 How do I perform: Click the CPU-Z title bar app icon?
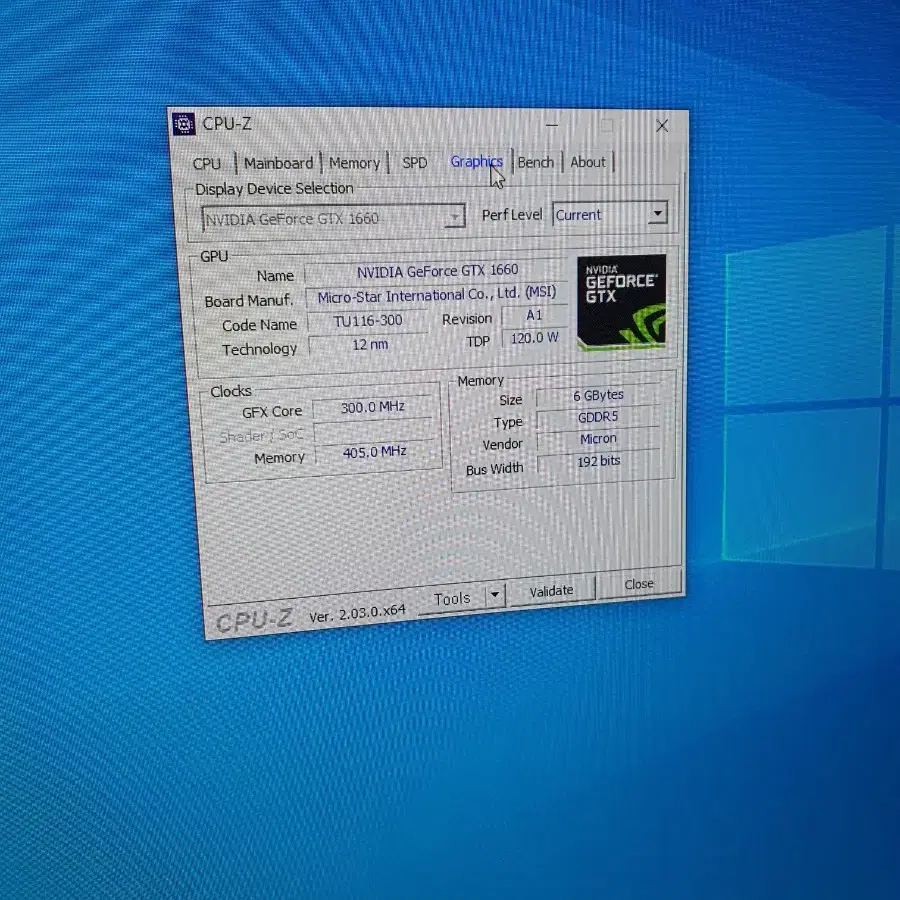[184, 123]
